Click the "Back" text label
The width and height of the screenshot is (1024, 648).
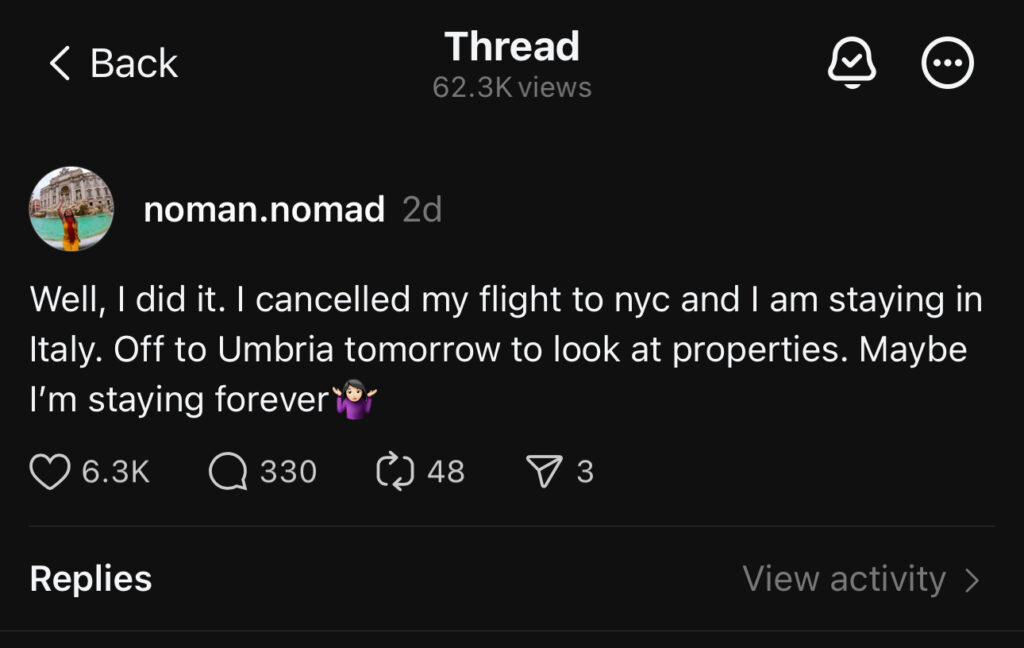coord(133,64)
